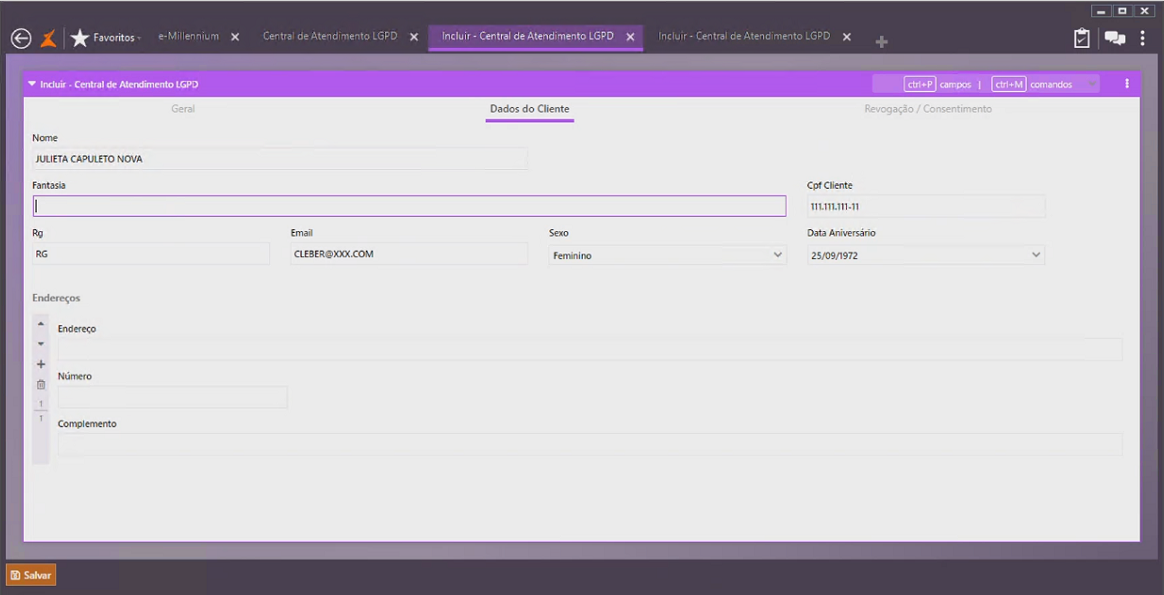Add a new tab with the plus icon
This screenshot has width=1164, height=595.
click(x=881, y=42)
